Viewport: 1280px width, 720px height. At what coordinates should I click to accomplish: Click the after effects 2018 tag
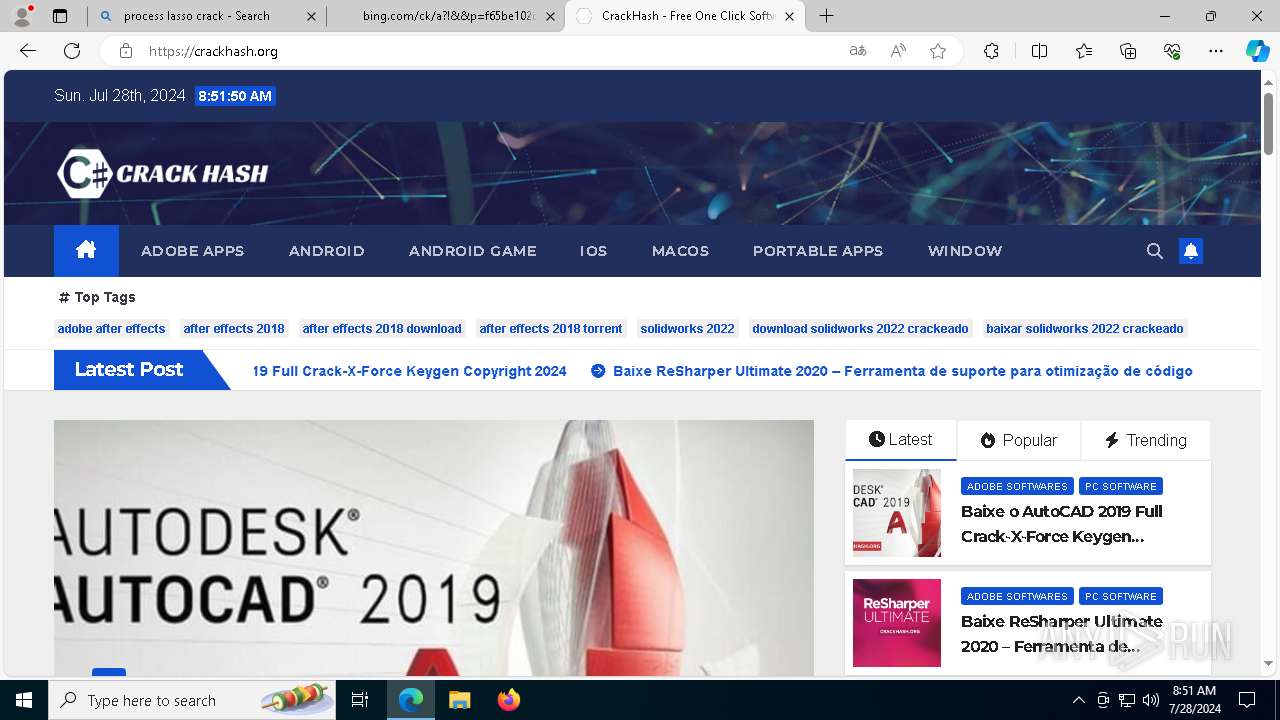tap(234, 328)
